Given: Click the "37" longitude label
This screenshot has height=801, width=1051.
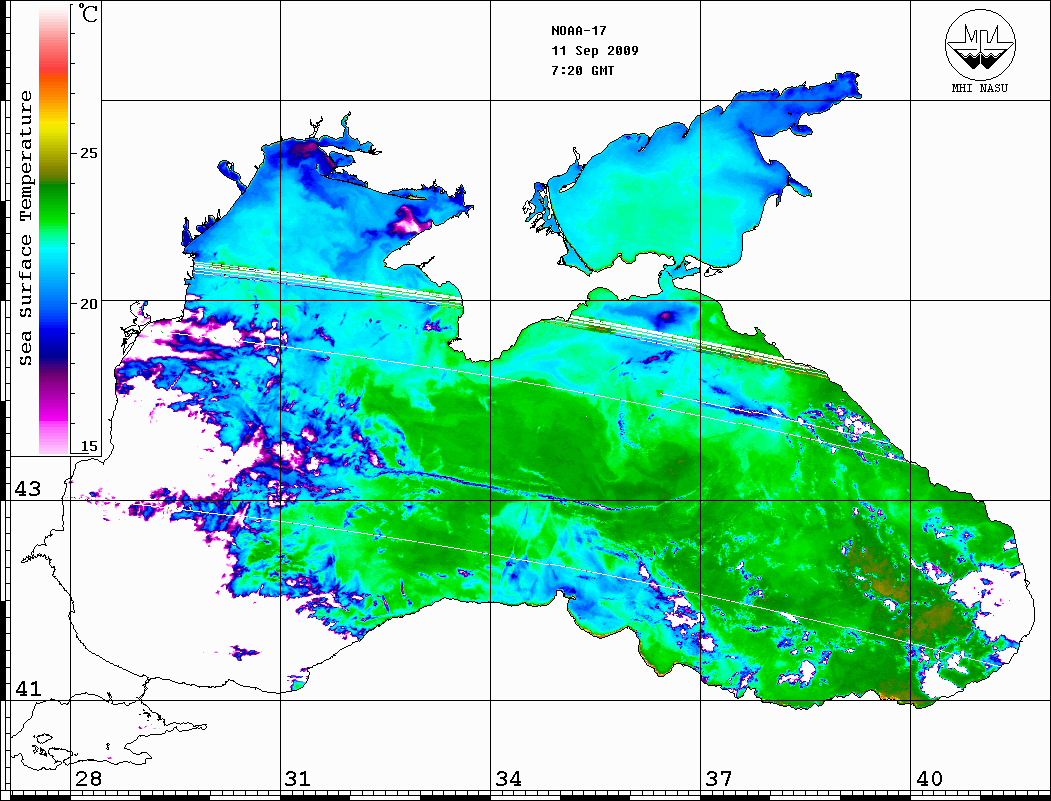Looking at the screenshot, I should pyautogui.click(x=719, y=779).
